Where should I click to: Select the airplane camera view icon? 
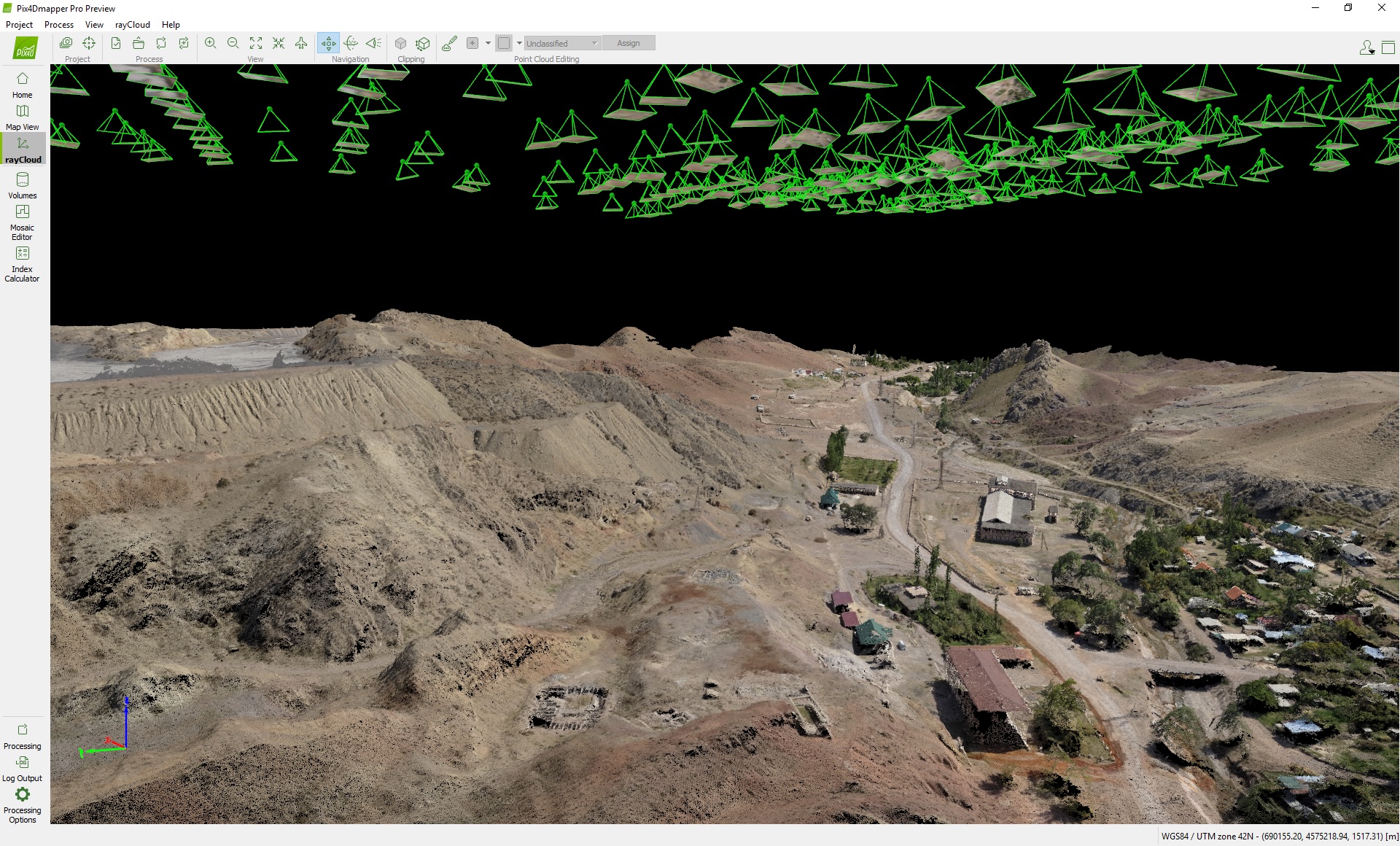point(301,43)
